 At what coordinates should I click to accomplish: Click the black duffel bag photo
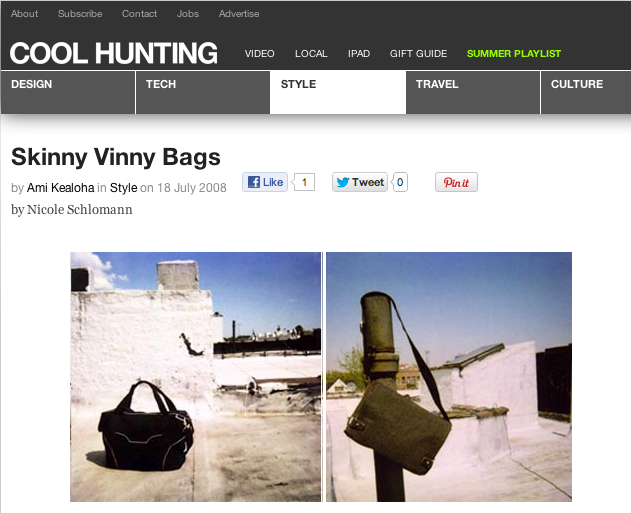click(196, 377)
